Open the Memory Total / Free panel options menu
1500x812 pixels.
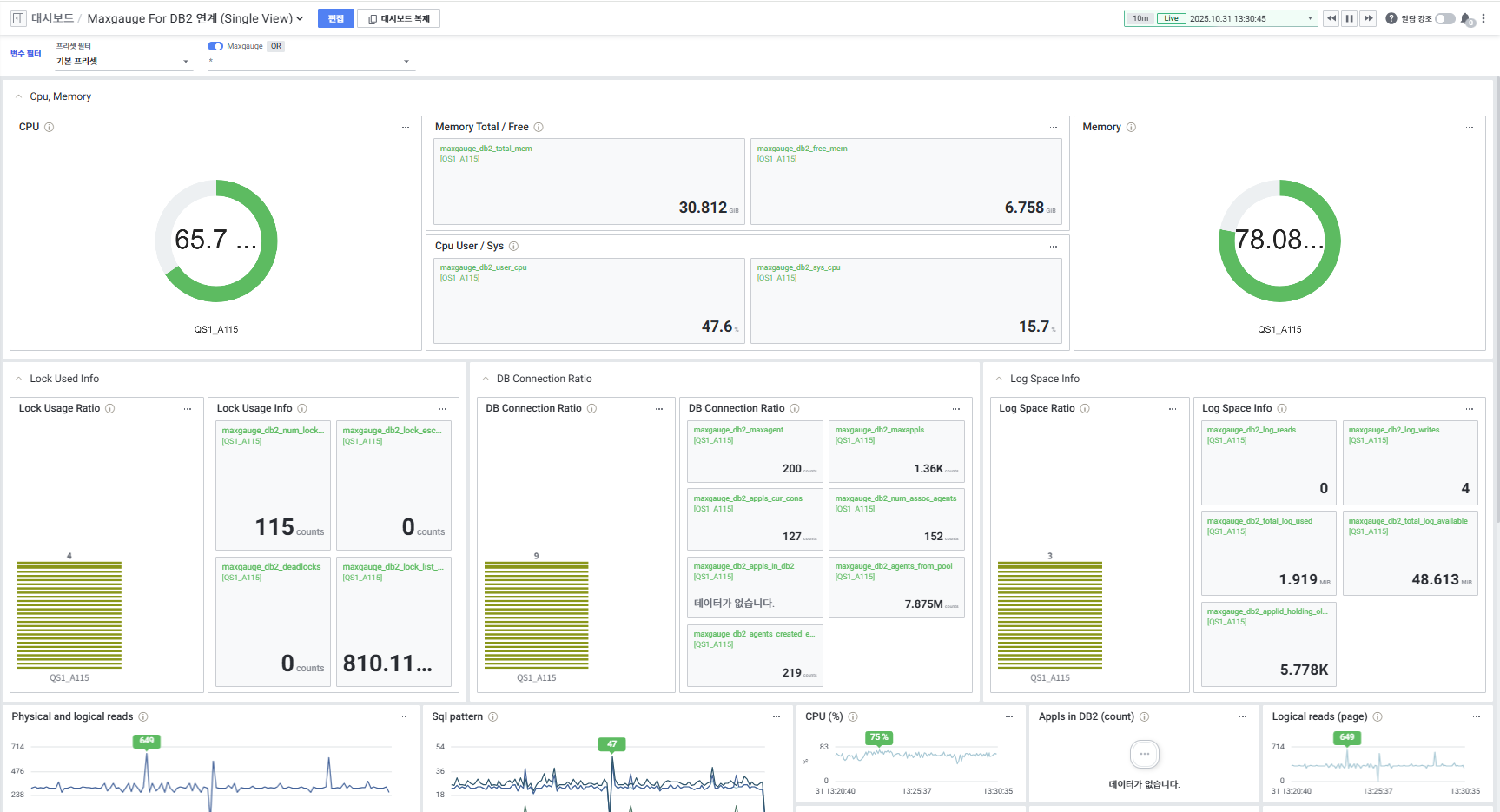click(x=1053, y=127)
